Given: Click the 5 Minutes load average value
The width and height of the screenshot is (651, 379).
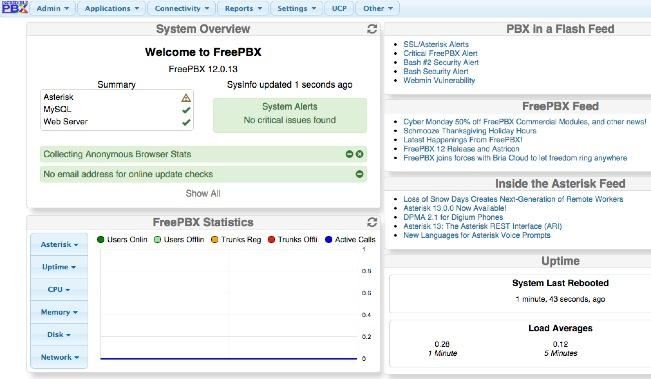Looking at the screenshot, I should tap(560, 344).
